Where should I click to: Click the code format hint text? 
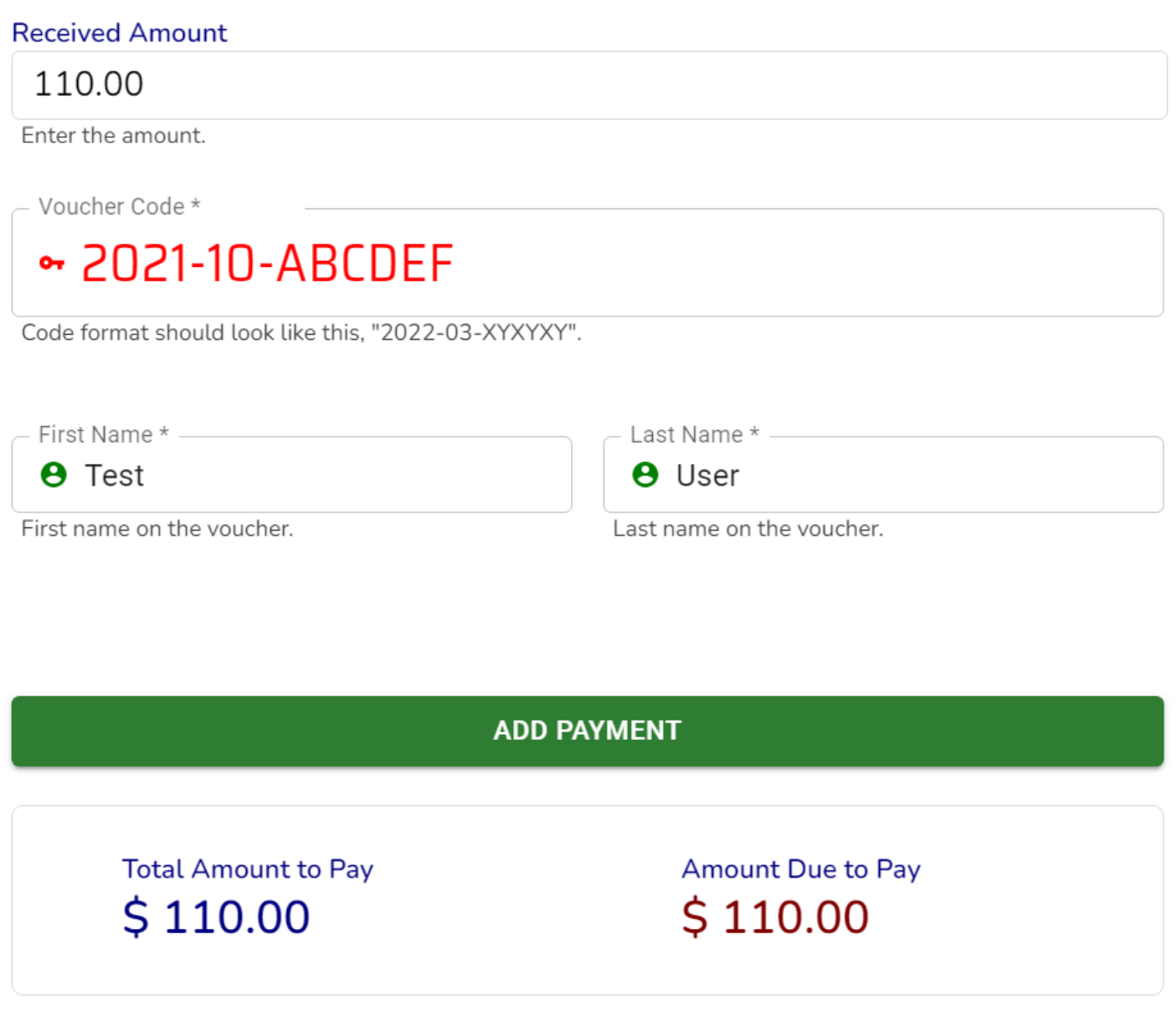300,333
